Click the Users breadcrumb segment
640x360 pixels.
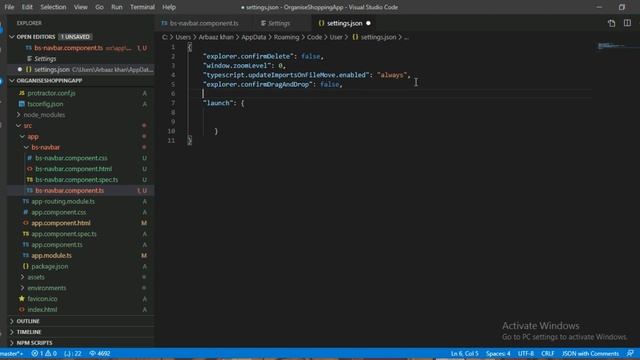[x=183, y=37]
